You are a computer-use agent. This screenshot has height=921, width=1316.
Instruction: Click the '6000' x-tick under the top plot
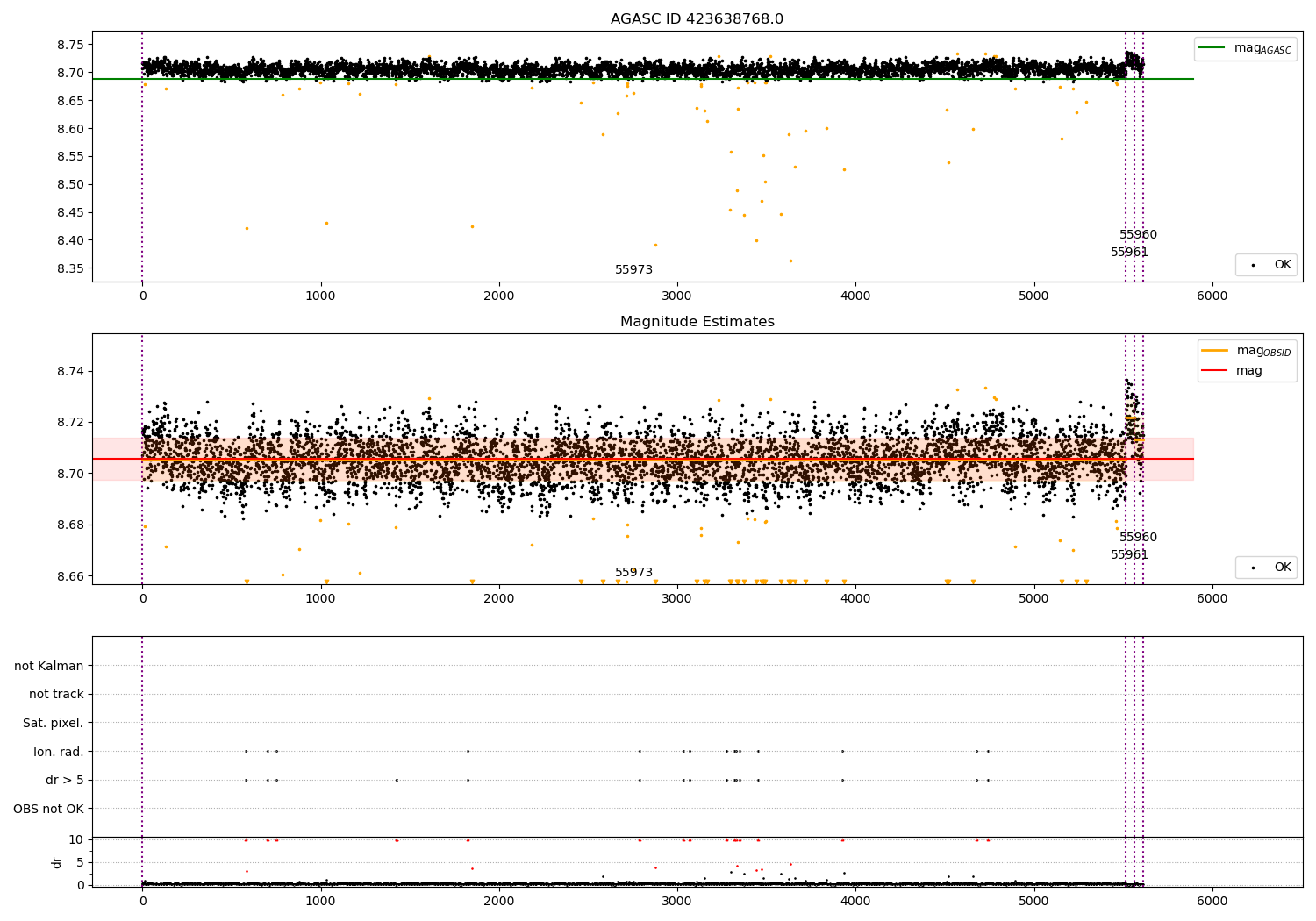click(x=1212, y=296)
